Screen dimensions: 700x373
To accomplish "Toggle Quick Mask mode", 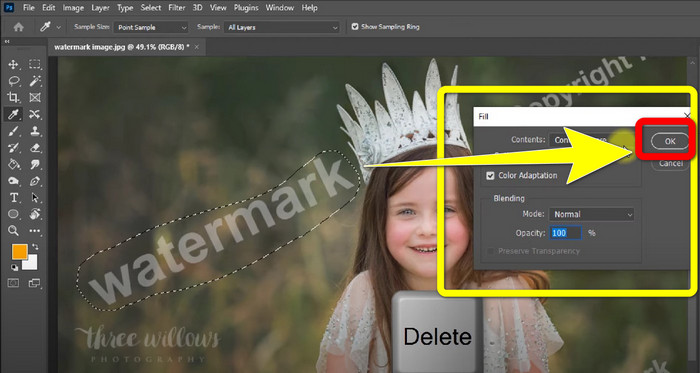I will pyautogui.click(x=13, y=283).
